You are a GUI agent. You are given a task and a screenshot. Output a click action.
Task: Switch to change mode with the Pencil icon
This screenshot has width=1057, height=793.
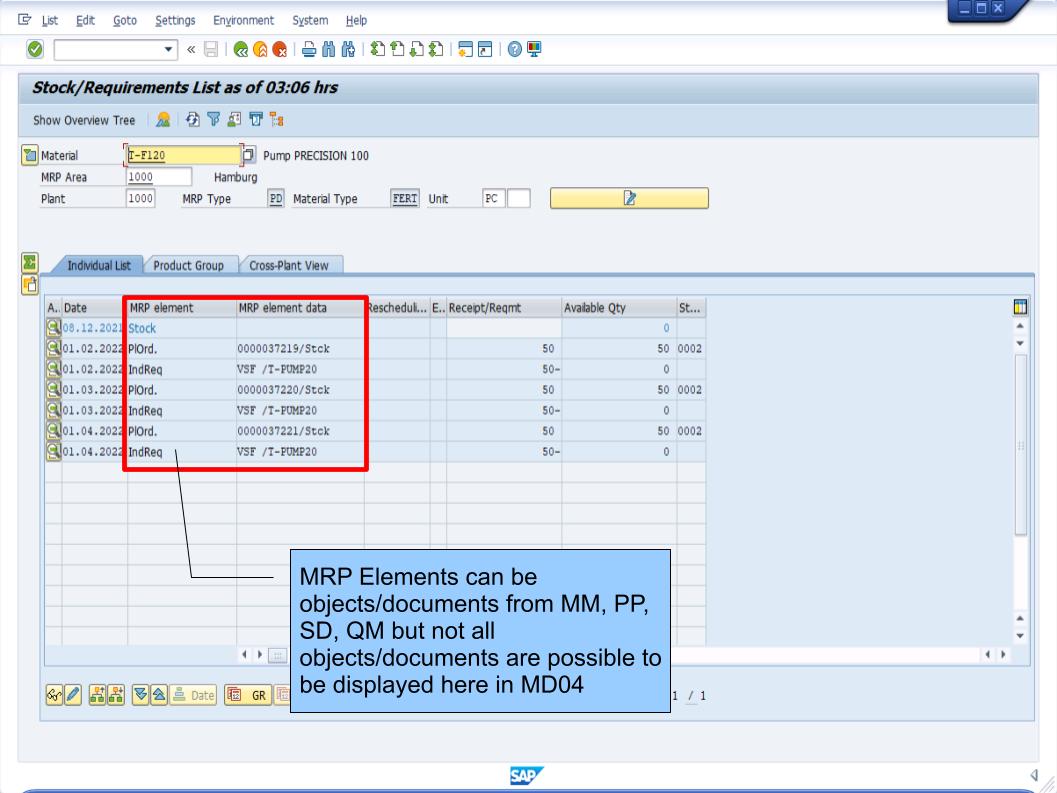coord(71,694)
